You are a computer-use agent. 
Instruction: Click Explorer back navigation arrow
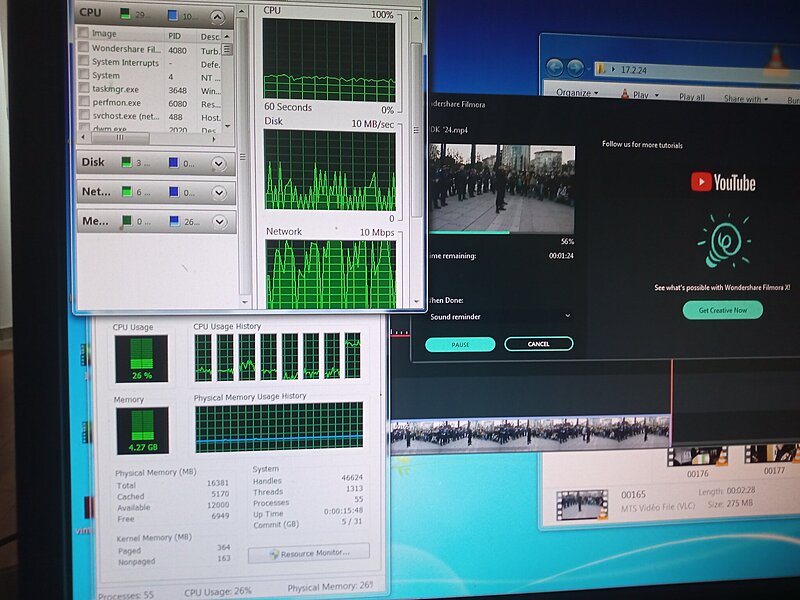[x=553, y=68]
